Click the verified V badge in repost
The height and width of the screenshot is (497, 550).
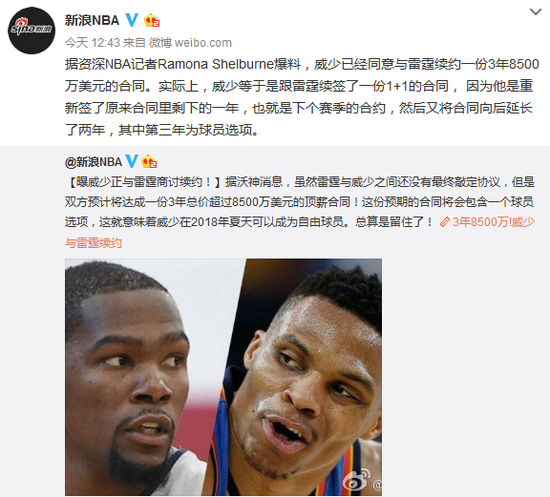click(x=132, y=161)
